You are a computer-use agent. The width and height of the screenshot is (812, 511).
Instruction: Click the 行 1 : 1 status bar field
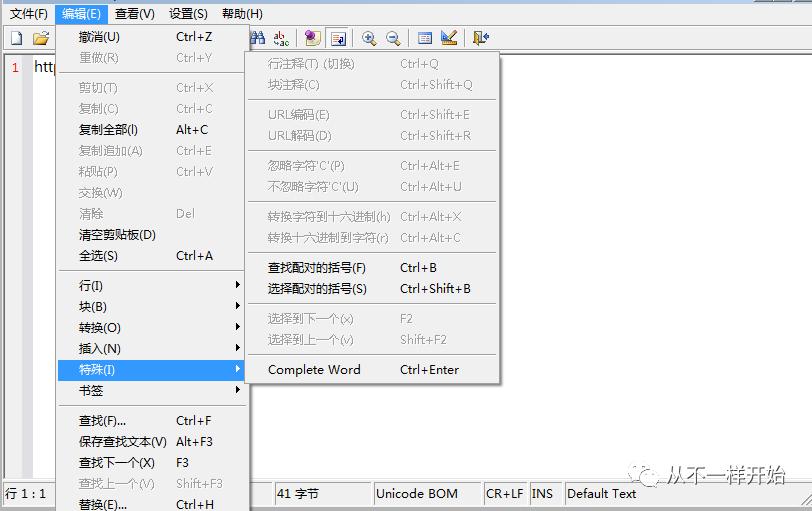pyautogui.click(x=29, y=494)
